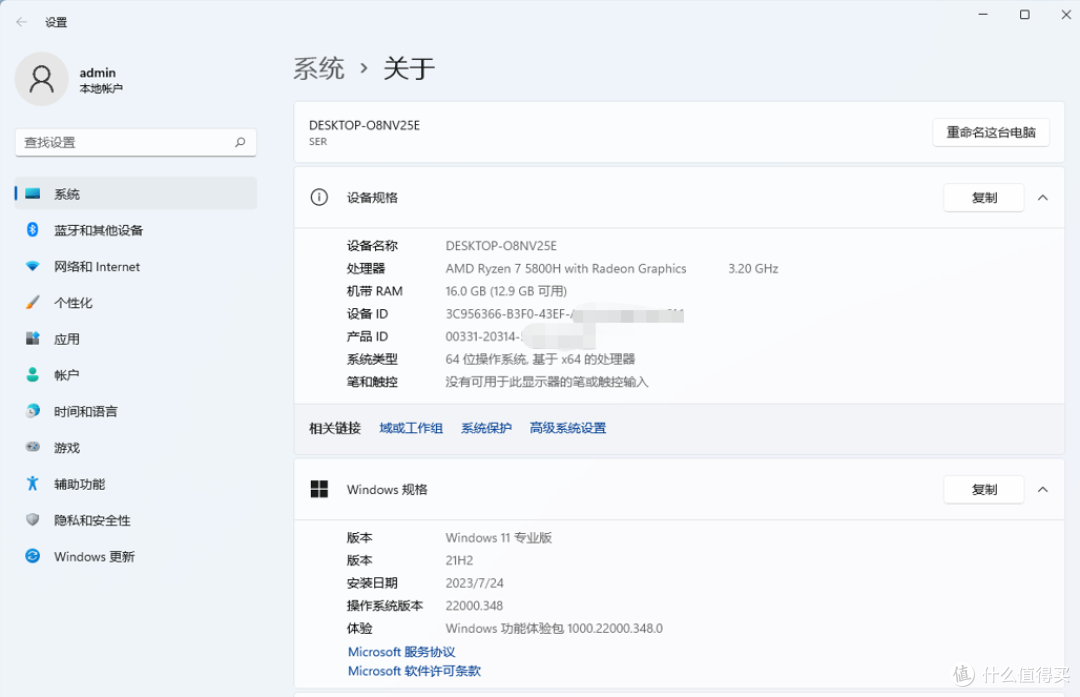This screenshot has height=697, width=1080.
Task: Select the install date 2023/7/24
Action: point(475,583)
